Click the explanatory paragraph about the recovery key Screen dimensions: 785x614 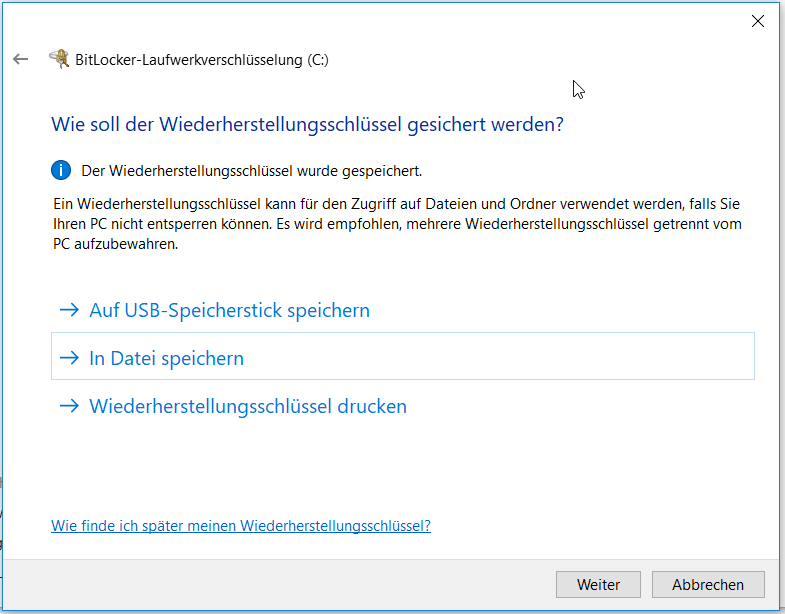point(397,224)
